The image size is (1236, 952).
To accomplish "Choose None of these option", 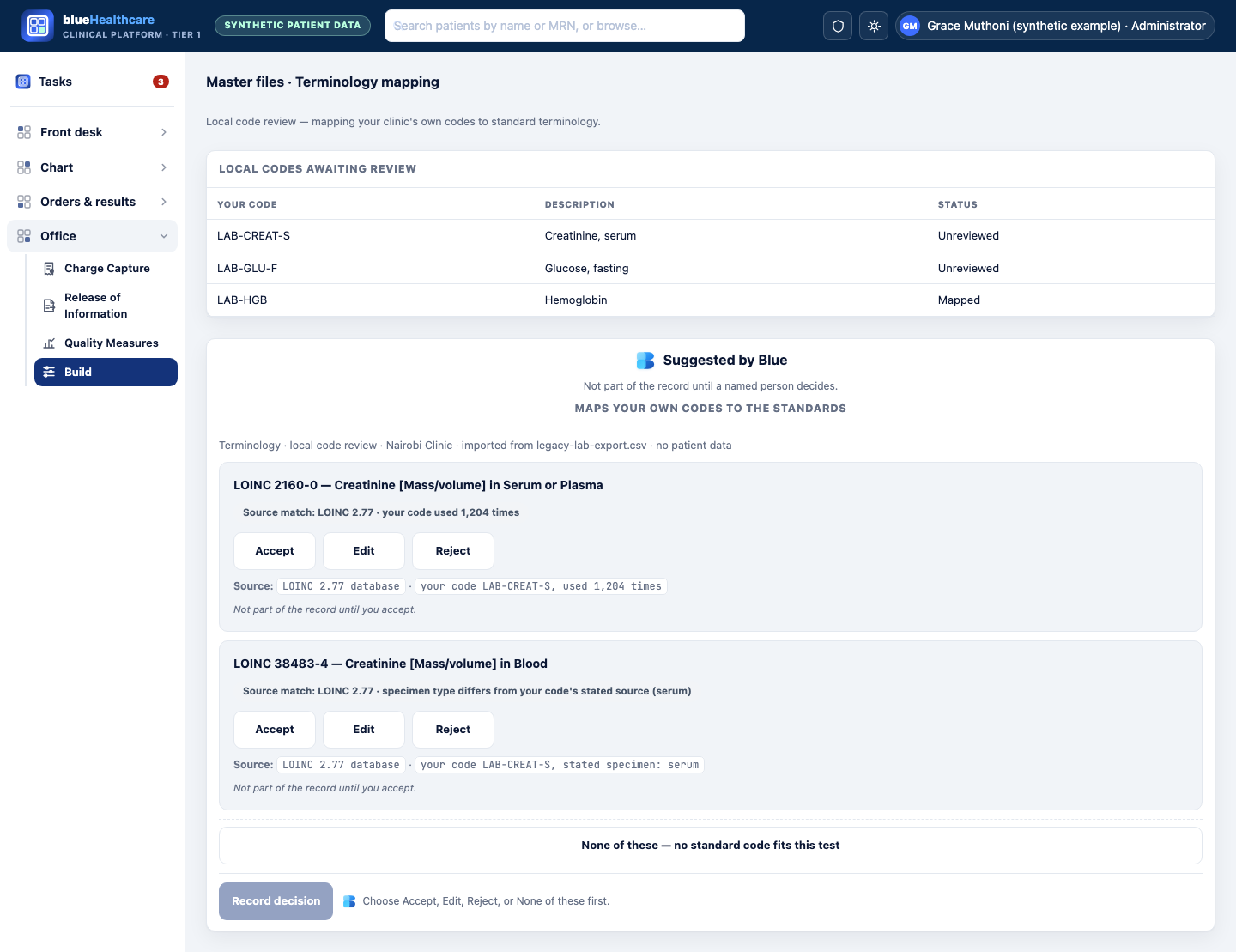I will point(711,846).
